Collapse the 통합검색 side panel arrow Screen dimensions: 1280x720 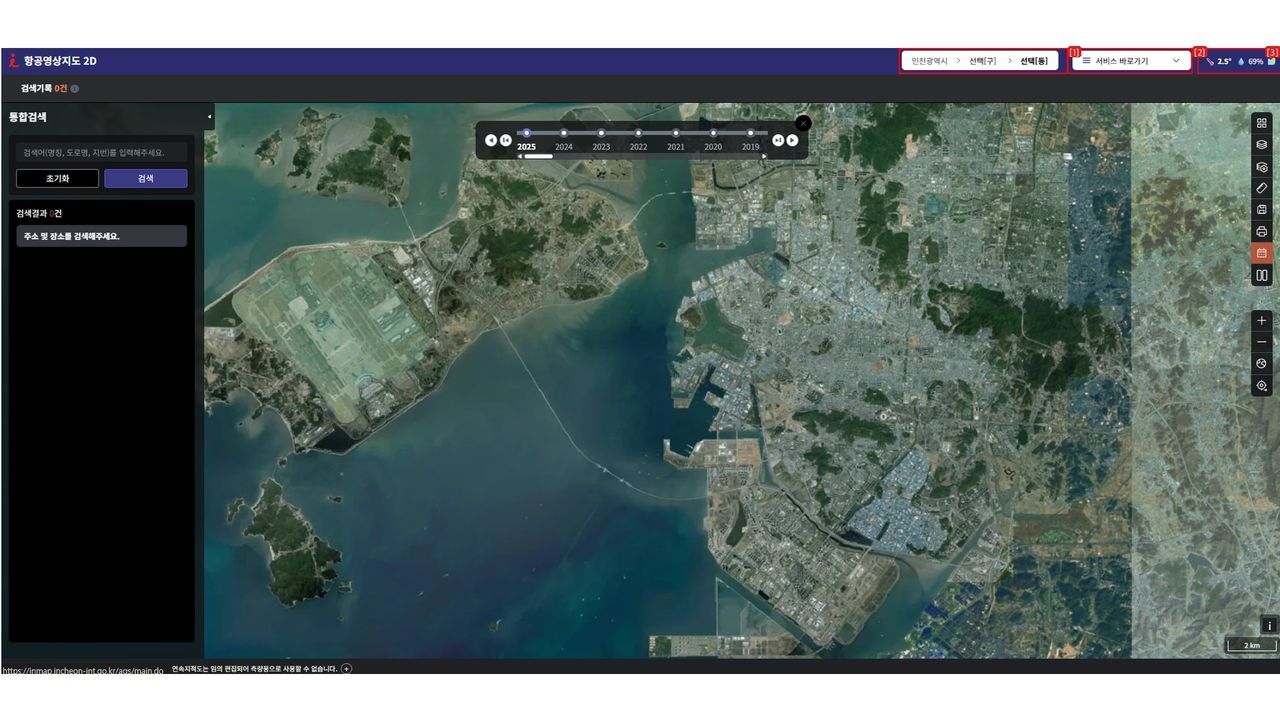point(210,117)
